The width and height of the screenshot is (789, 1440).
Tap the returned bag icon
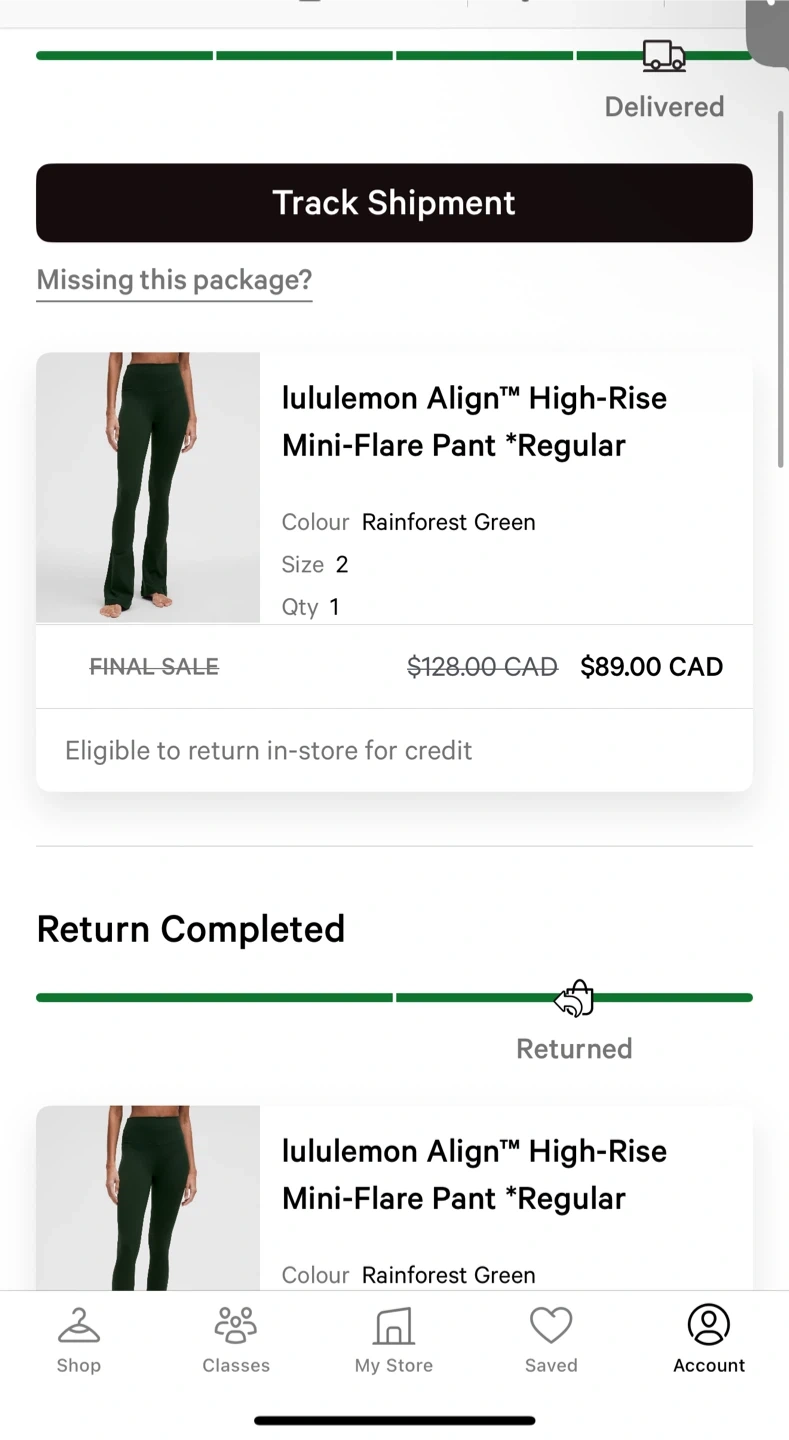pos(575,998)
